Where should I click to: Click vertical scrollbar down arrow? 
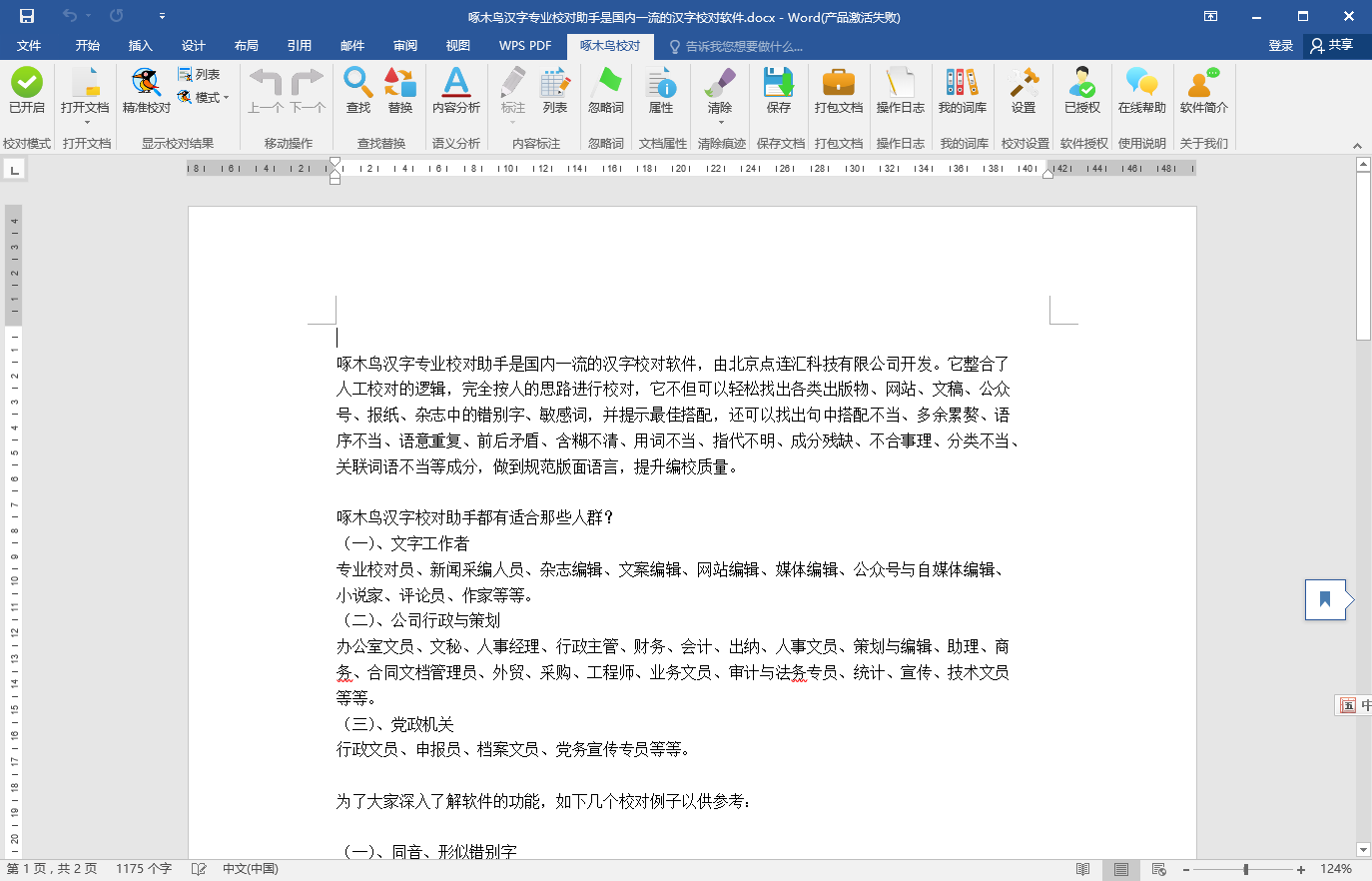[x=1364, y=850]
